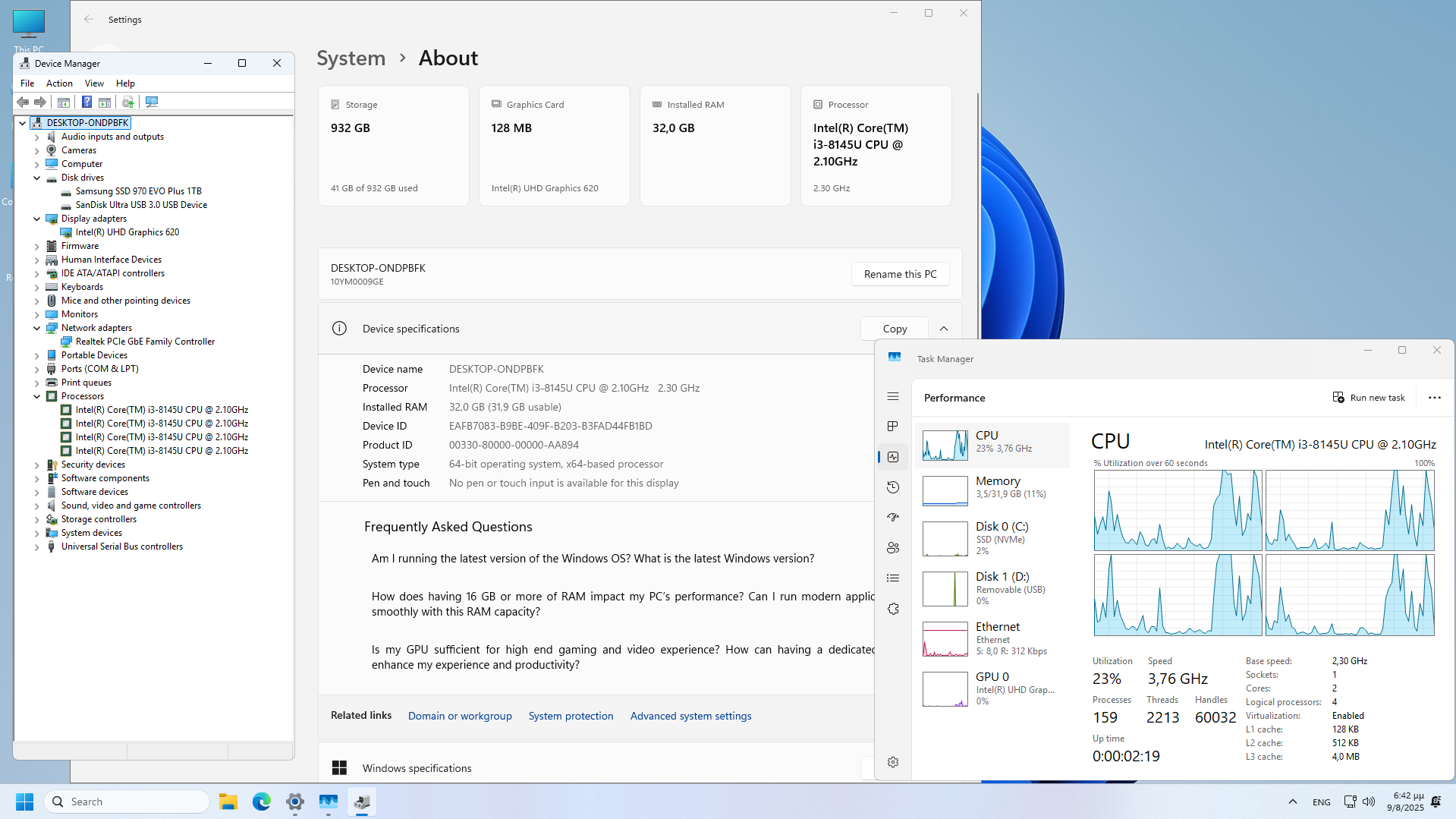Click volume icon in system tray
Image resolution: width=1456 pixels, height=819 pixels.
coord(1369,802)
